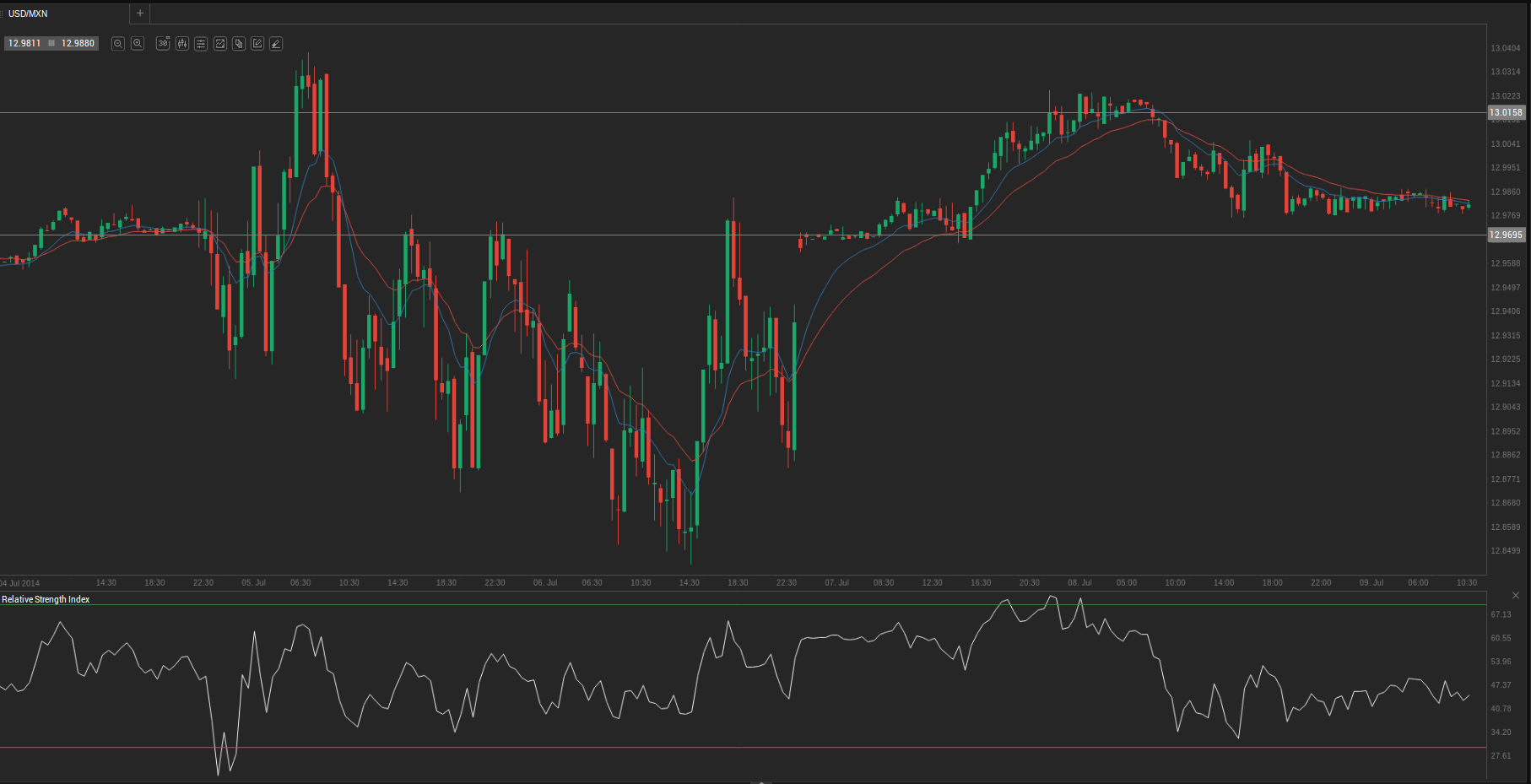The height and width of the screenshot is (784, 1531).
Task: Click the 13.0158 price level marker
Action: pos(1506,112)
